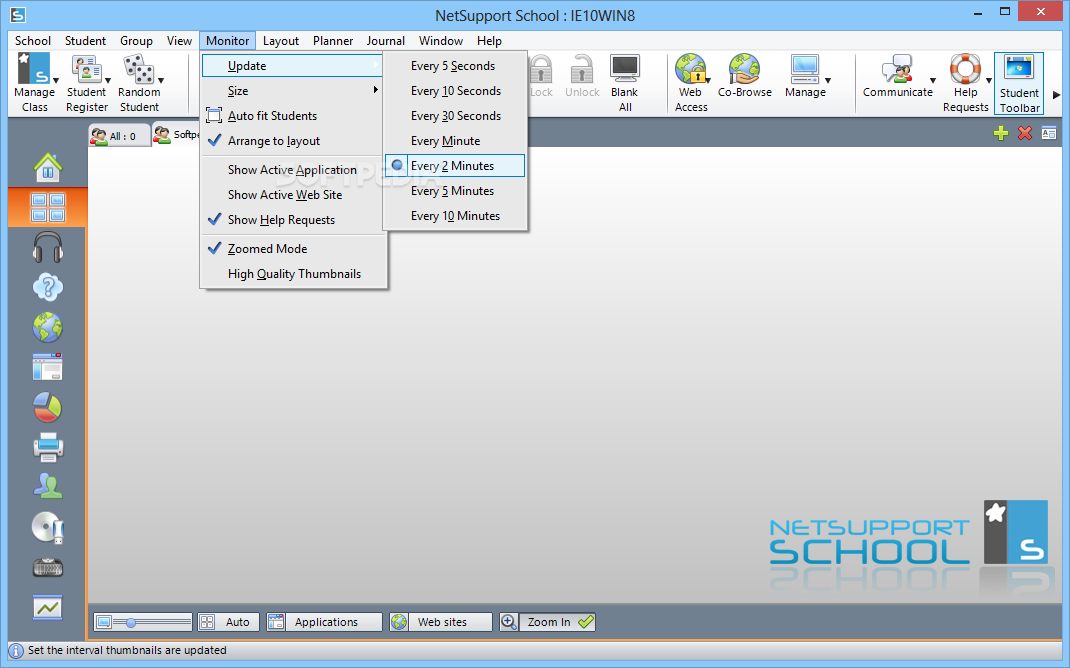1070x668 pixels.
Task: Toggle Show Help Requests option
Action: [x=293, y=220]
